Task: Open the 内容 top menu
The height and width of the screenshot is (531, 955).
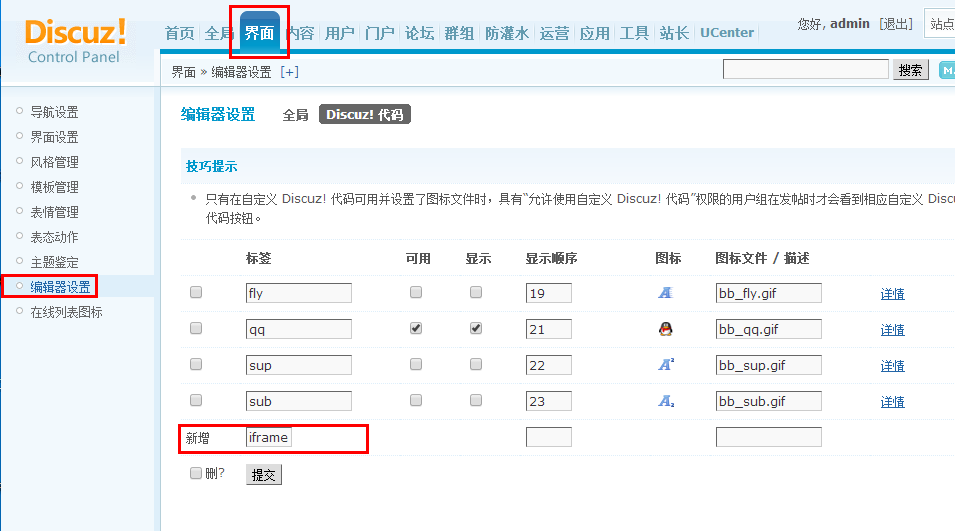Action: (300, 33)
